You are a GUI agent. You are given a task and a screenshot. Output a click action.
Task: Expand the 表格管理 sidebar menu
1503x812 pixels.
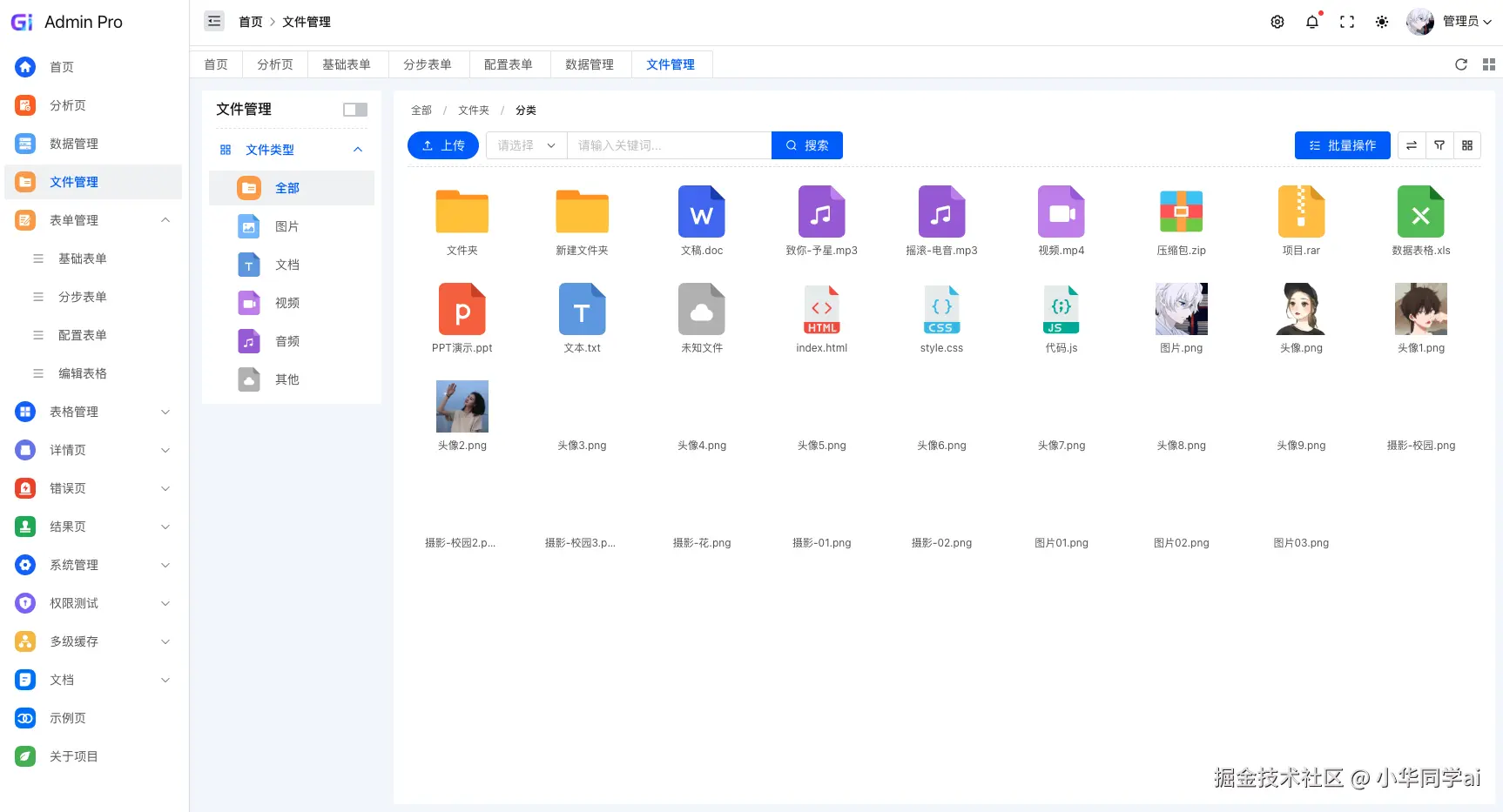pyautogui.click(x=93, y=412)
